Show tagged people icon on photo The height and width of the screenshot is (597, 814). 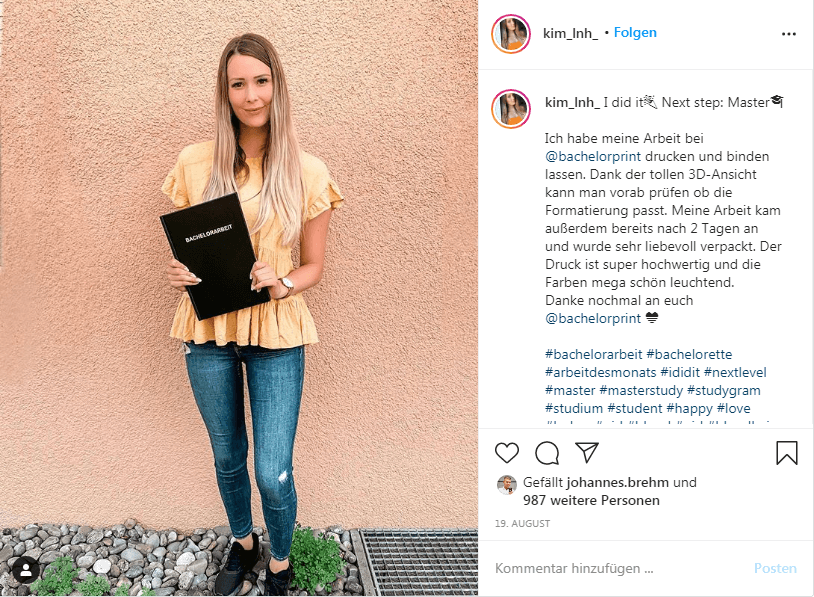click(x=25, y=571)
